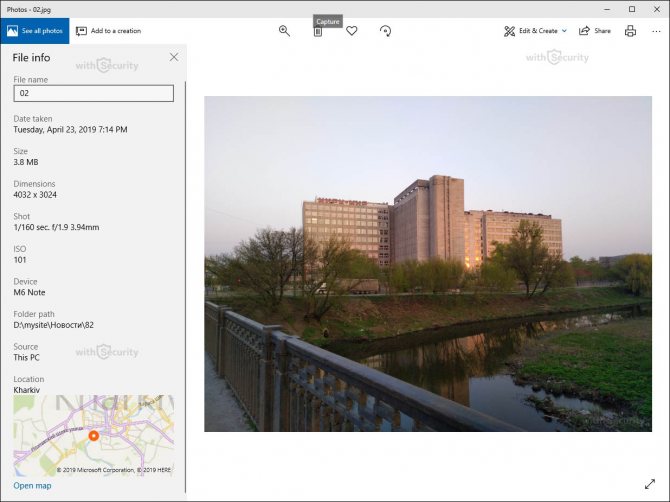
Task: Go to See all photos
Action: click(x=35, y=31)
